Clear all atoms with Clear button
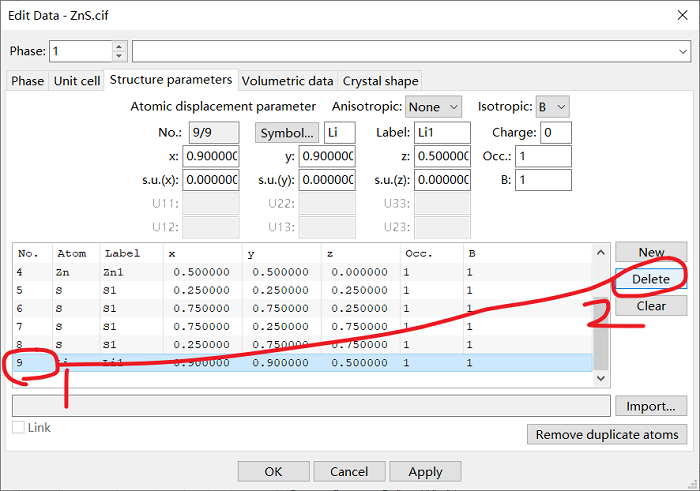The width and height of the screenshot is (700, 491). click(651, 306)
